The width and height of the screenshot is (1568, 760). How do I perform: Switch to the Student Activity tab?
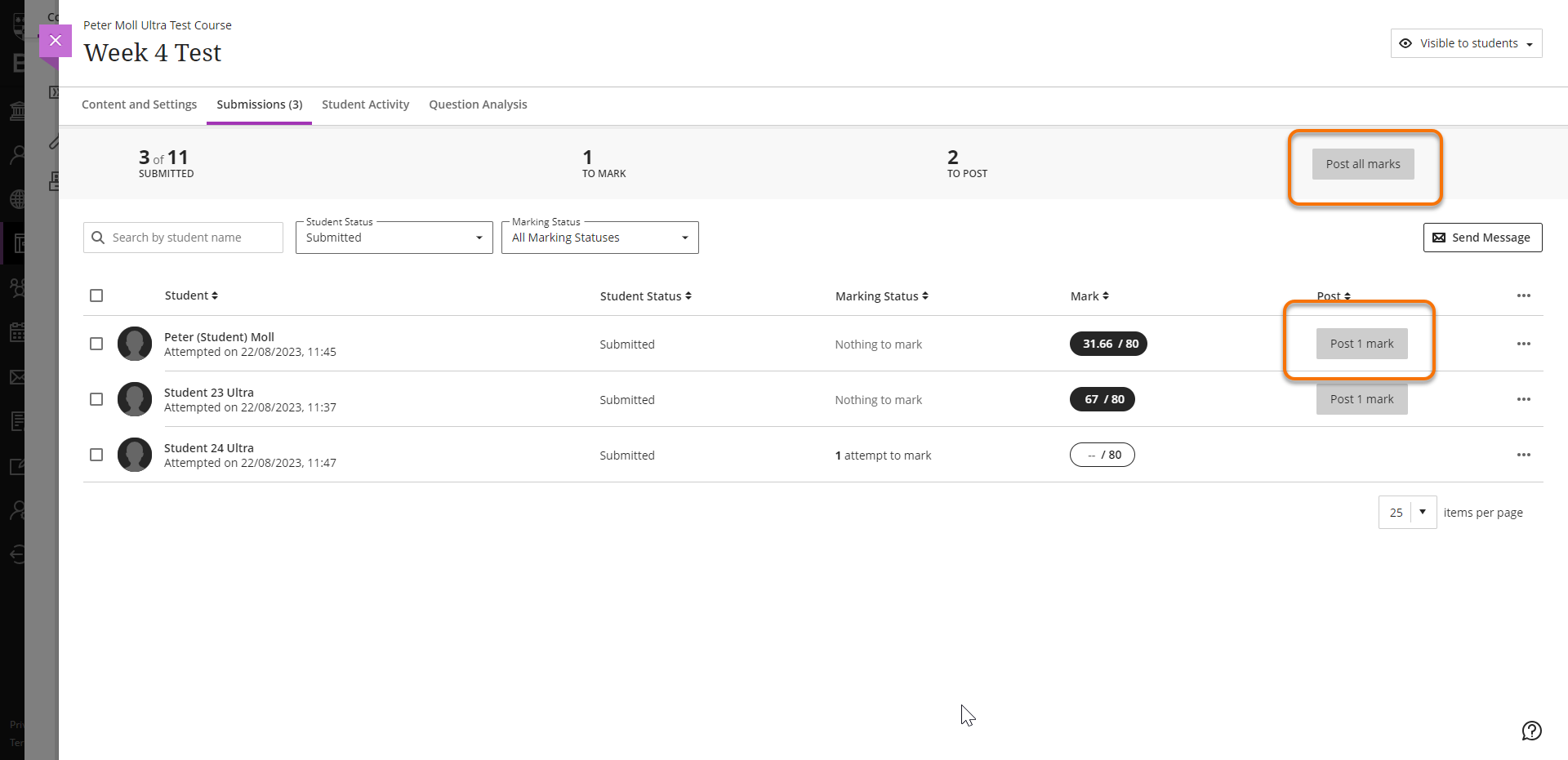(365, 104)
